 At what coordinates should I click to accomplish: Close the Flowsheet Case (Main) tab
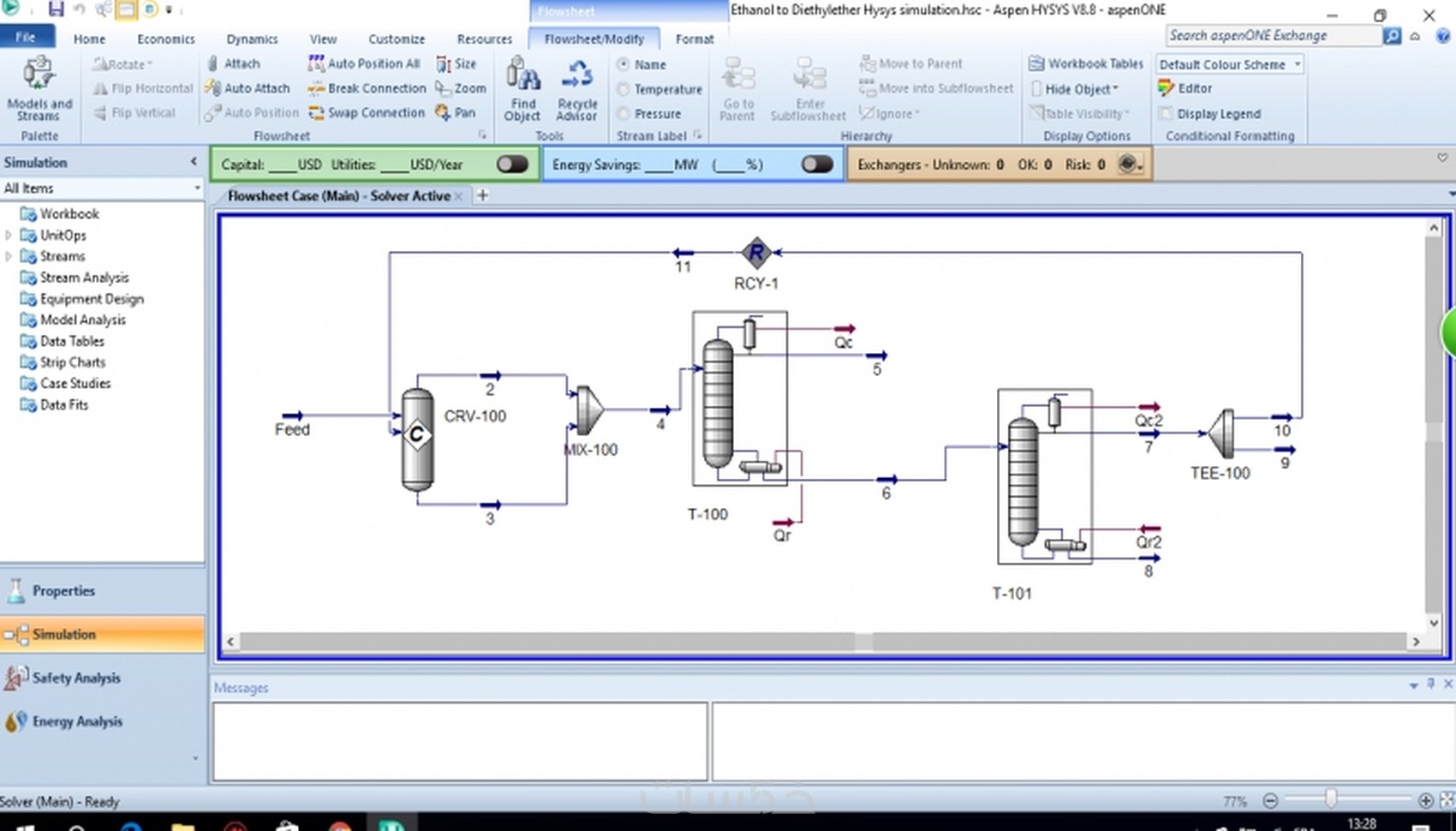coord(458,196)
